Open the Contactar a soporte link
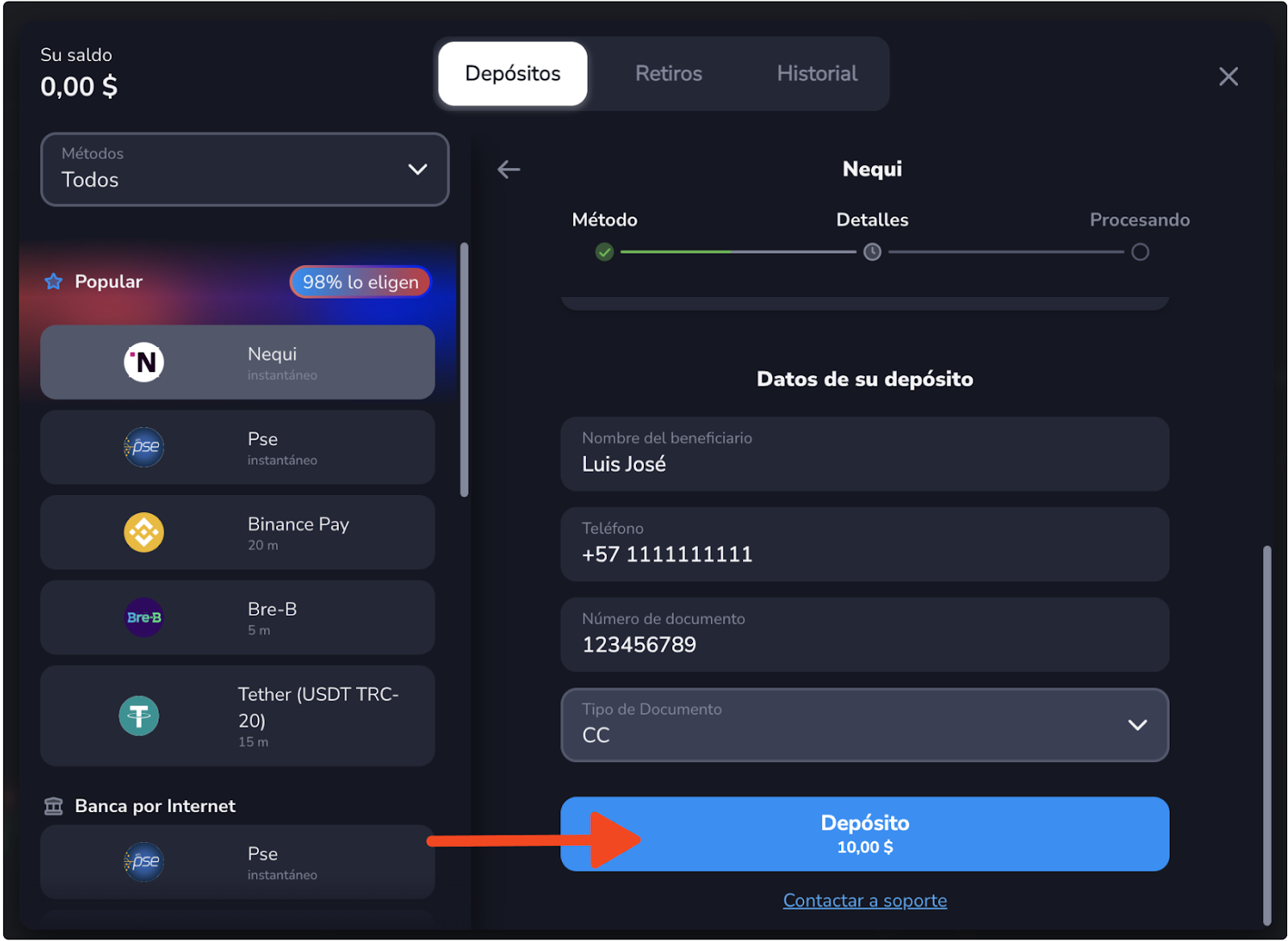Image resolution: width=1288 pixels, height=941 pixels. [865, 901]
